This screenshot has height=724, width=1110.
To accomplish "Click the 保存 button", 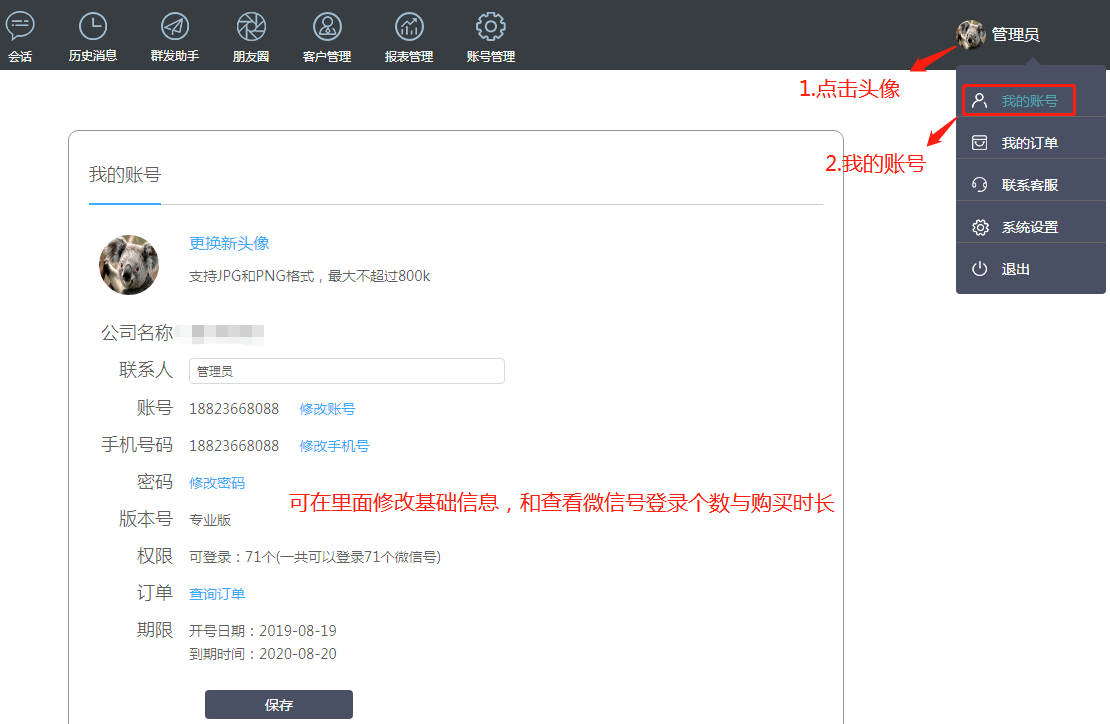I will (x=279, y=705).
